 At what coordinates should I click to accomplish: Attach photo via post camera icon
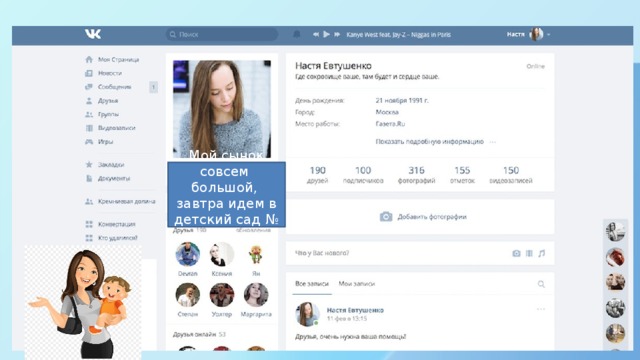click(x=516, y=253)
